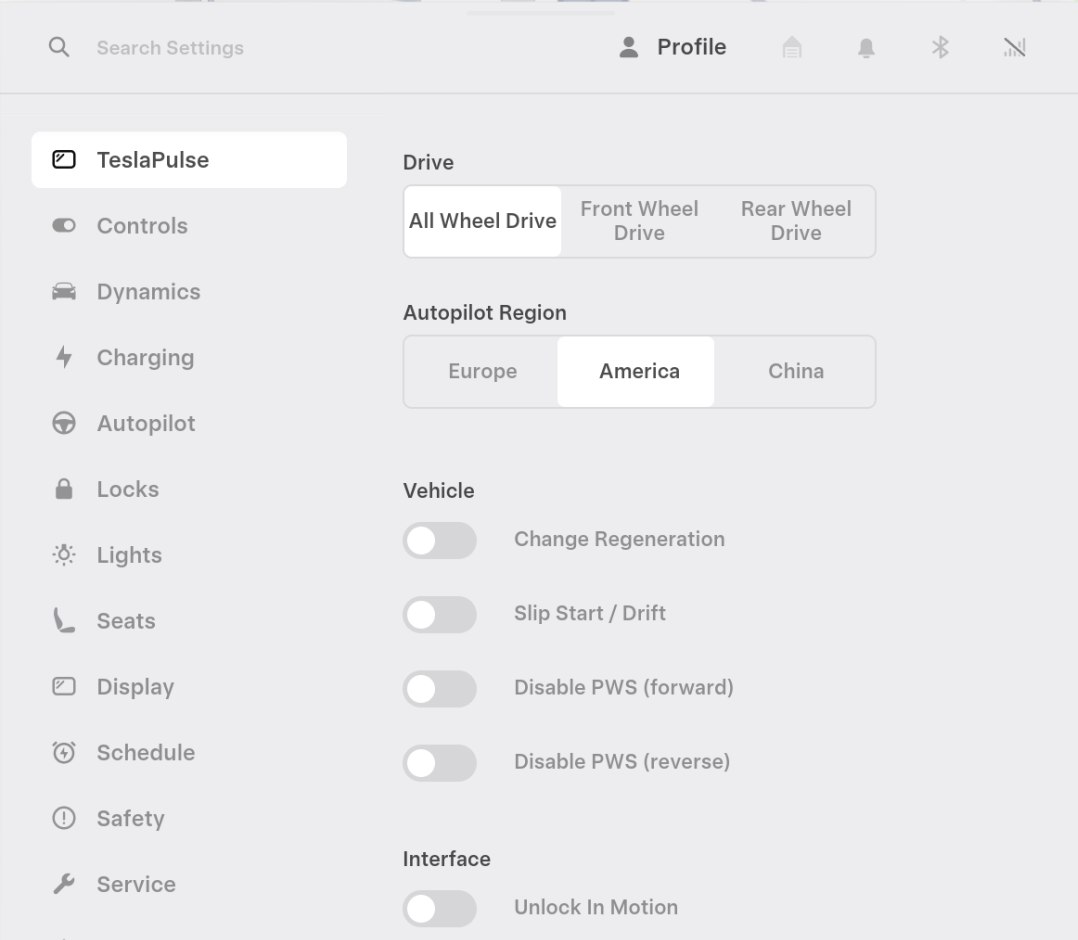Click the Display screen icon
This screenshot has width=1078, height=940.
pos(64,686)
